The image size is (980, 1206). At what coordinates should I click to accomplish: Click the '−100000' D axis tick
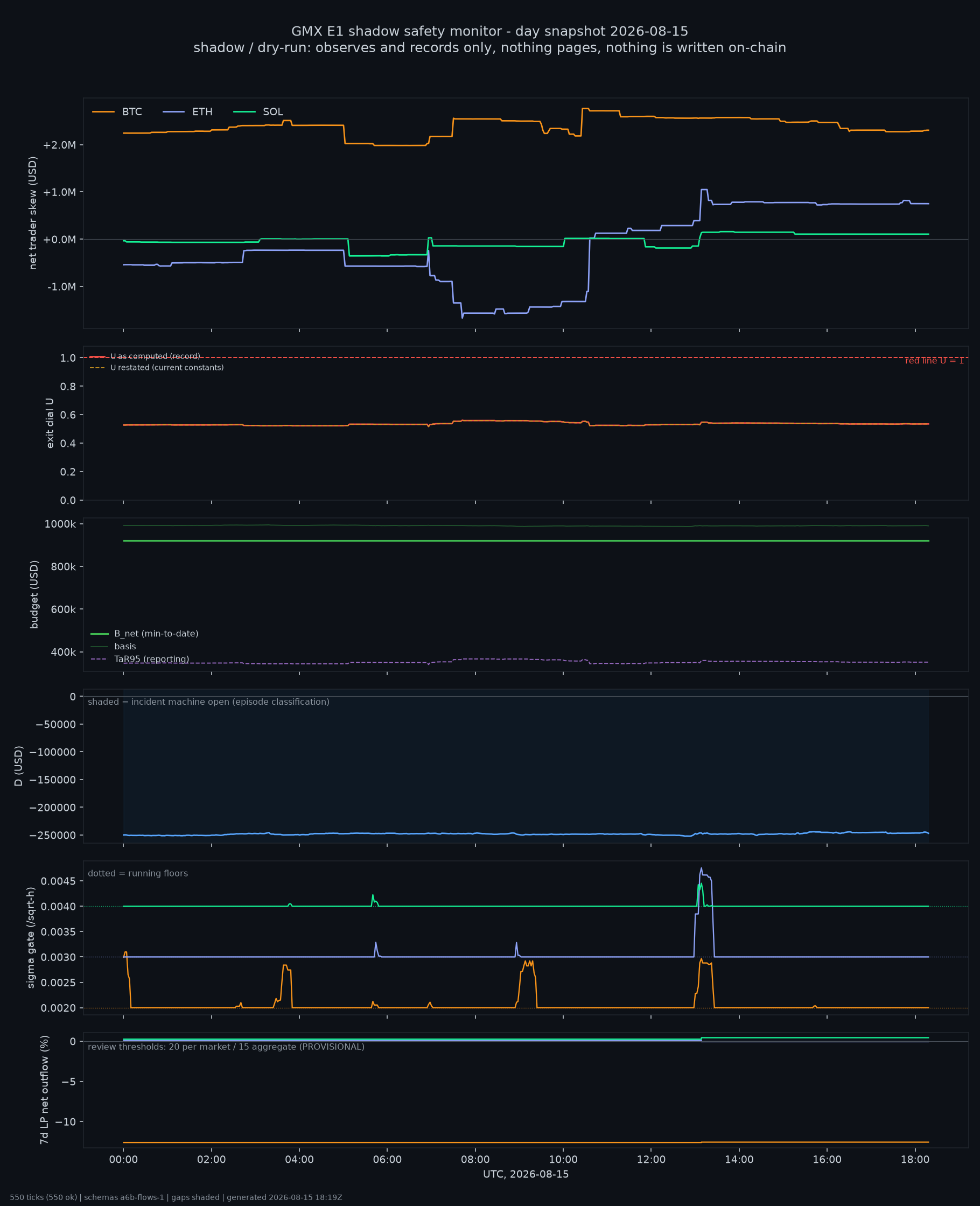coord(53,752)
